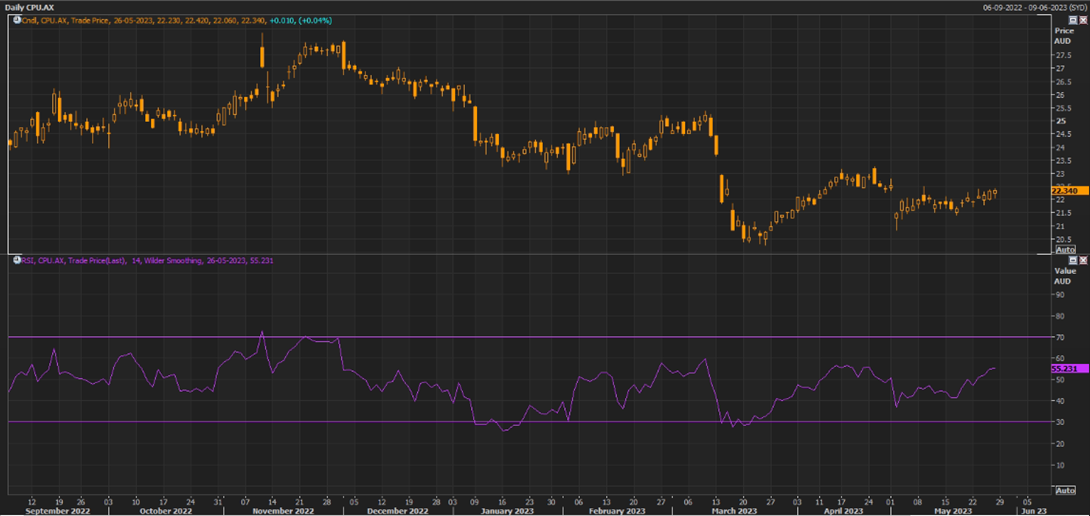Select the RSI oversold line at 30
Screen dimensions: 1090x516
pos(600,421)
